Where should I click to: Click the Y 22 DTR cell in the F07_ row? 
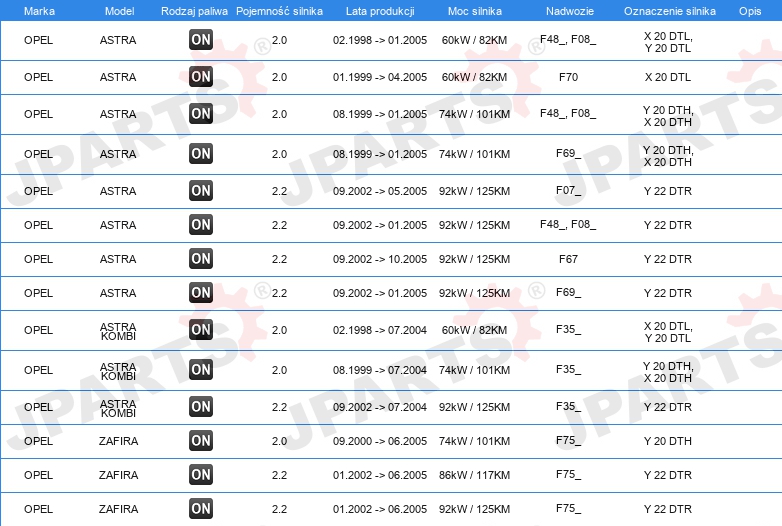coord(668,191)
